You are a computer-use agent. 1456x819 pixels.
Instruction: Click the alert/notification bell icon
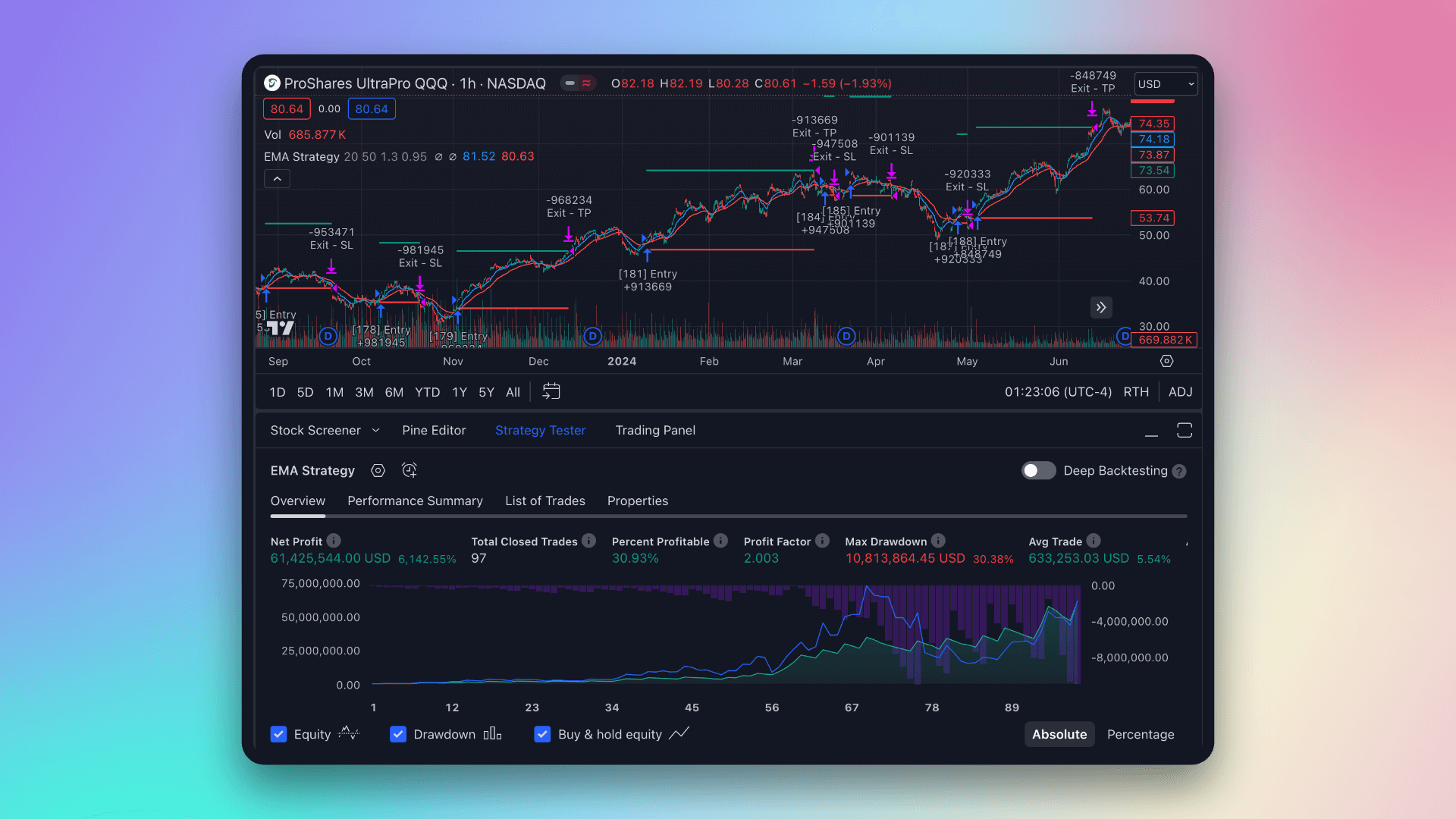(x=408, y=470)
